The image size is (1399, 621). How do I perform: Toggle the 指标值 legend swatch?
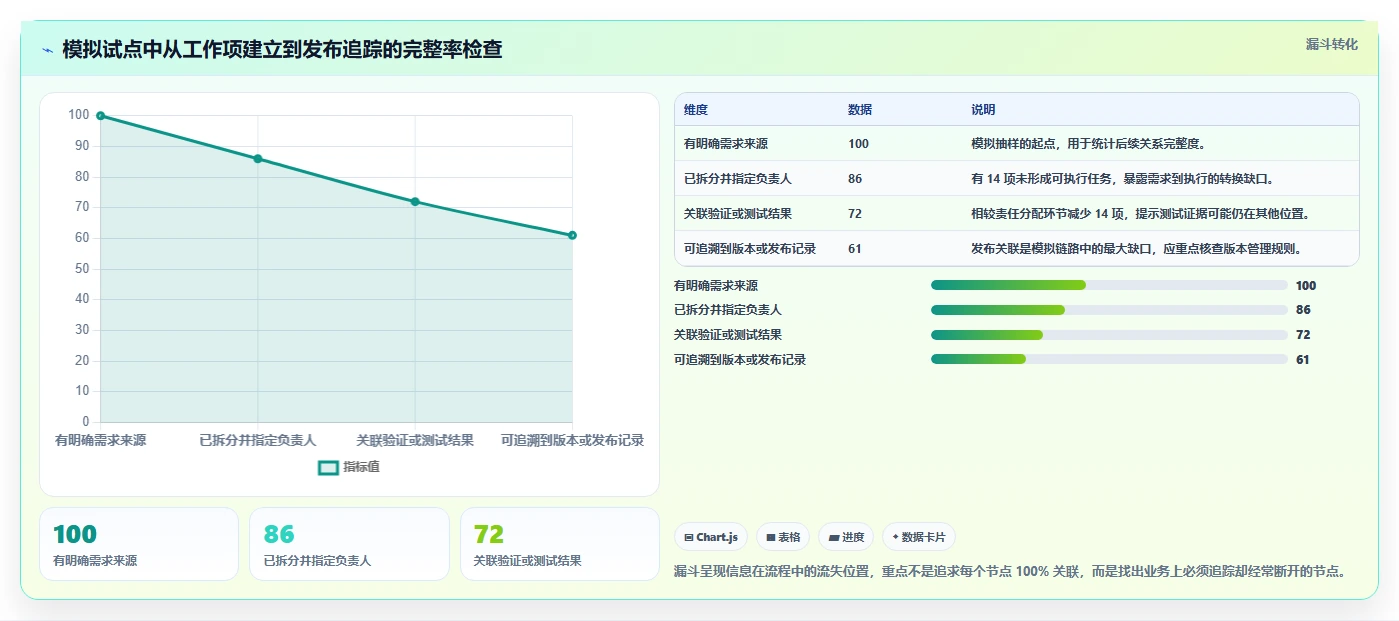pyautogui.click(x=328, y=467)
